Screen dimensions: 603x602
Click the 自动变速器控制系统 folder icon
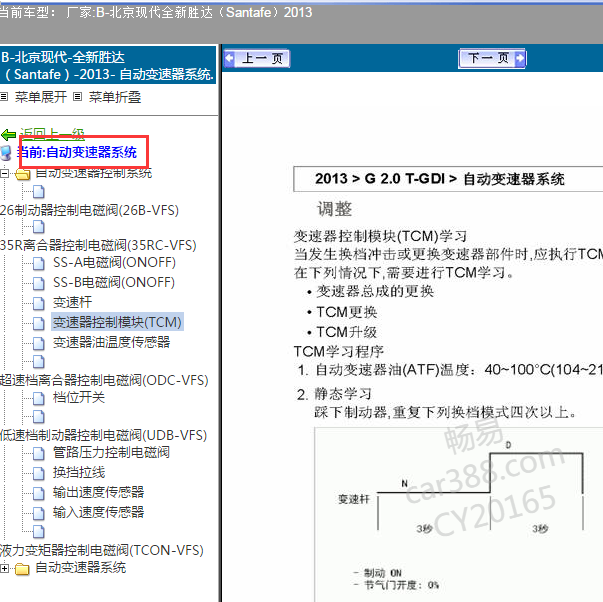coord(23,174)
